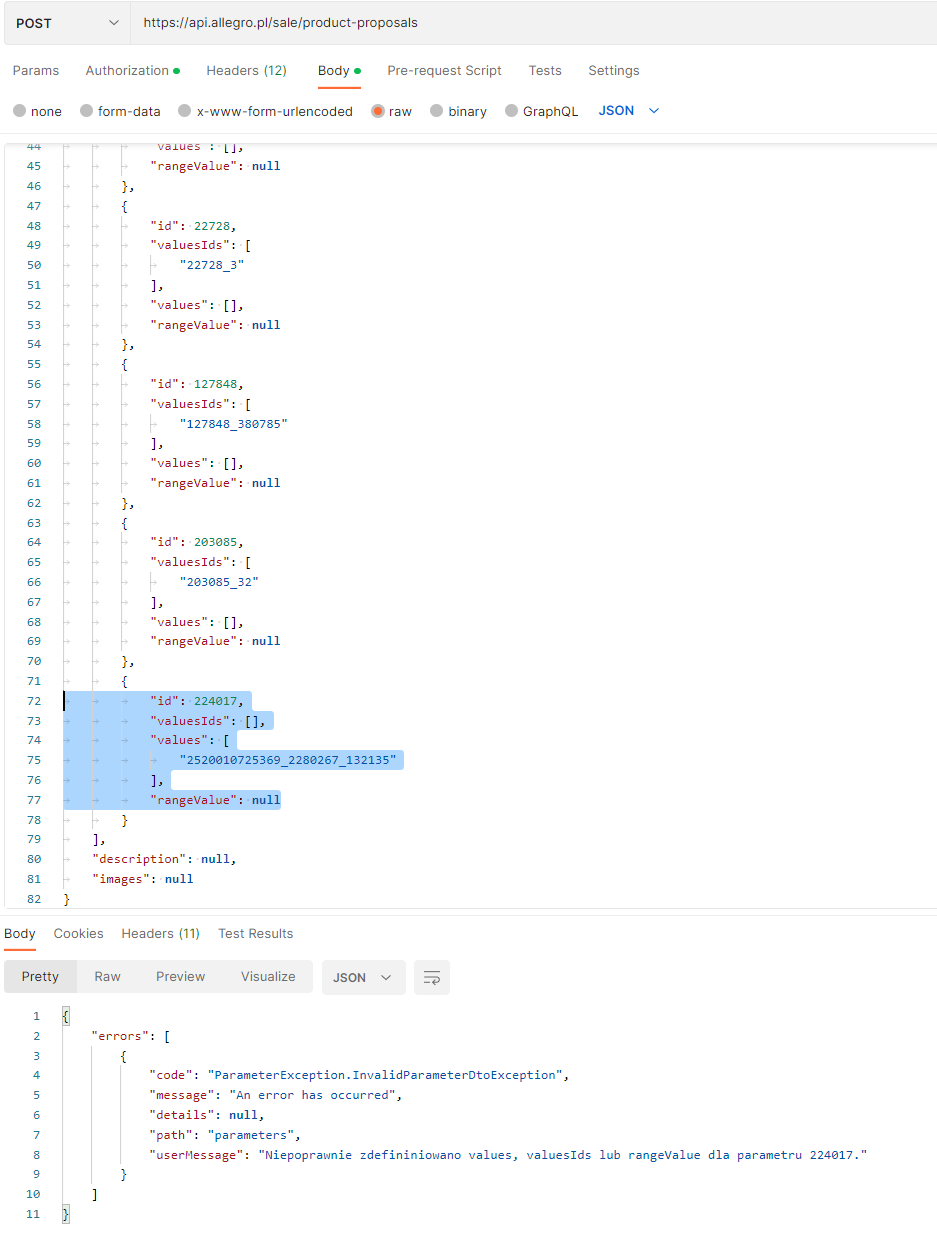Select the x-www-form-urlencoded body type
Screen dimensions: 937x1246
point(265,111)
